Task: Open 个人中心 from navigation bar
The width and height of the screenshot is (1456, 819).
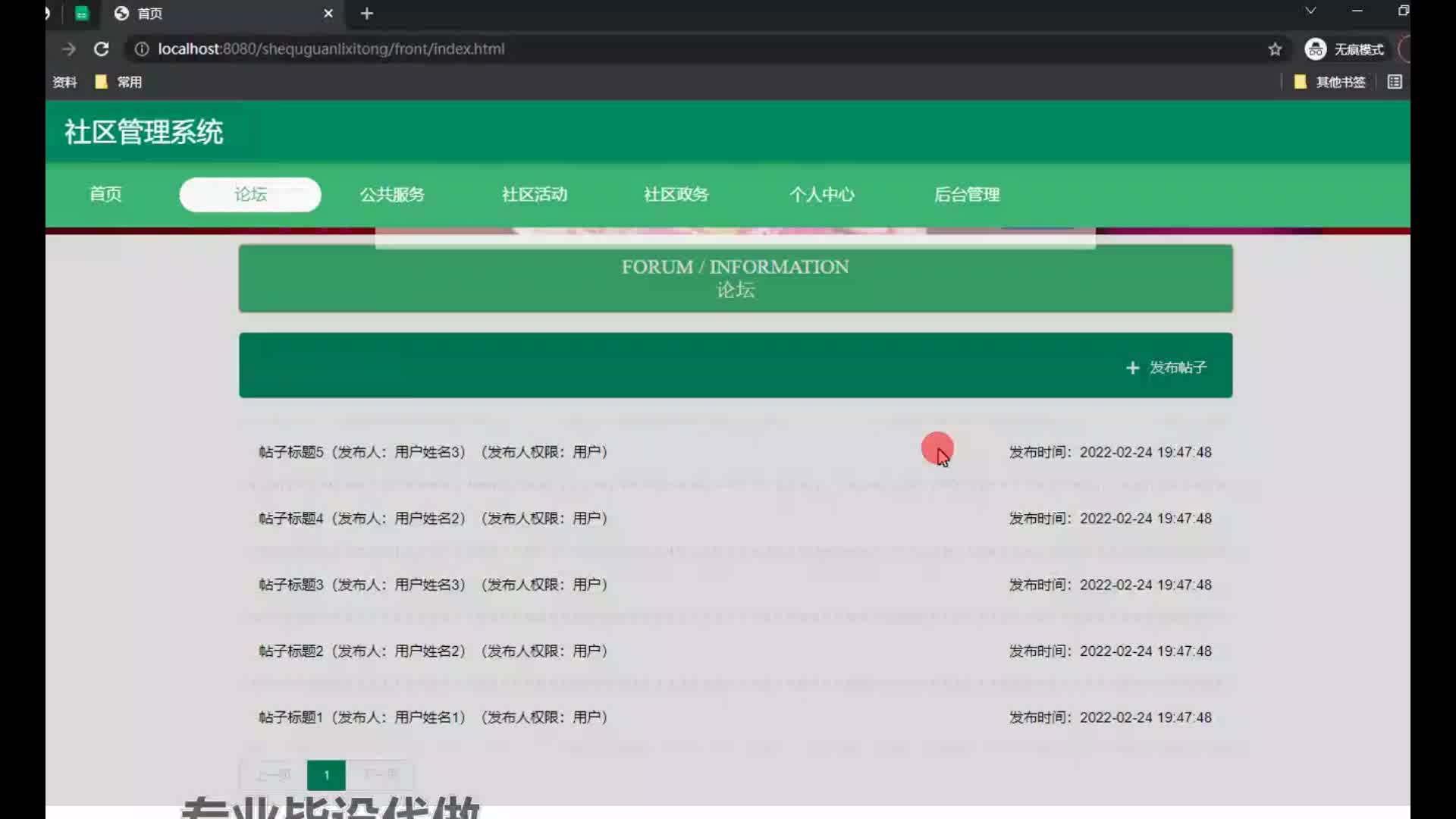Action: pos(821,194)
